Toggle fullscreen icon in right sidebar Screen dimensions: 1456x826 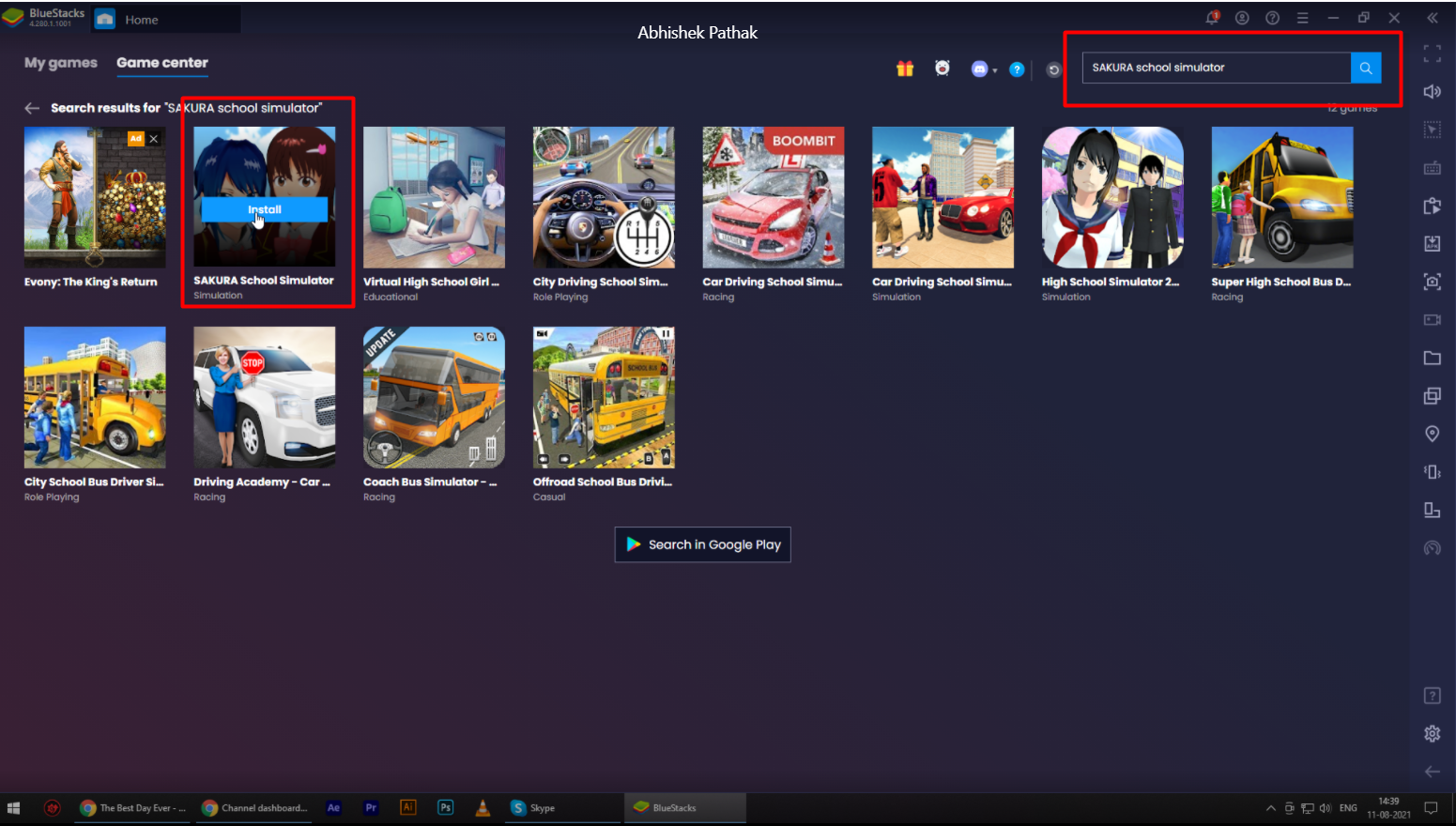[x=1432, y=54]
